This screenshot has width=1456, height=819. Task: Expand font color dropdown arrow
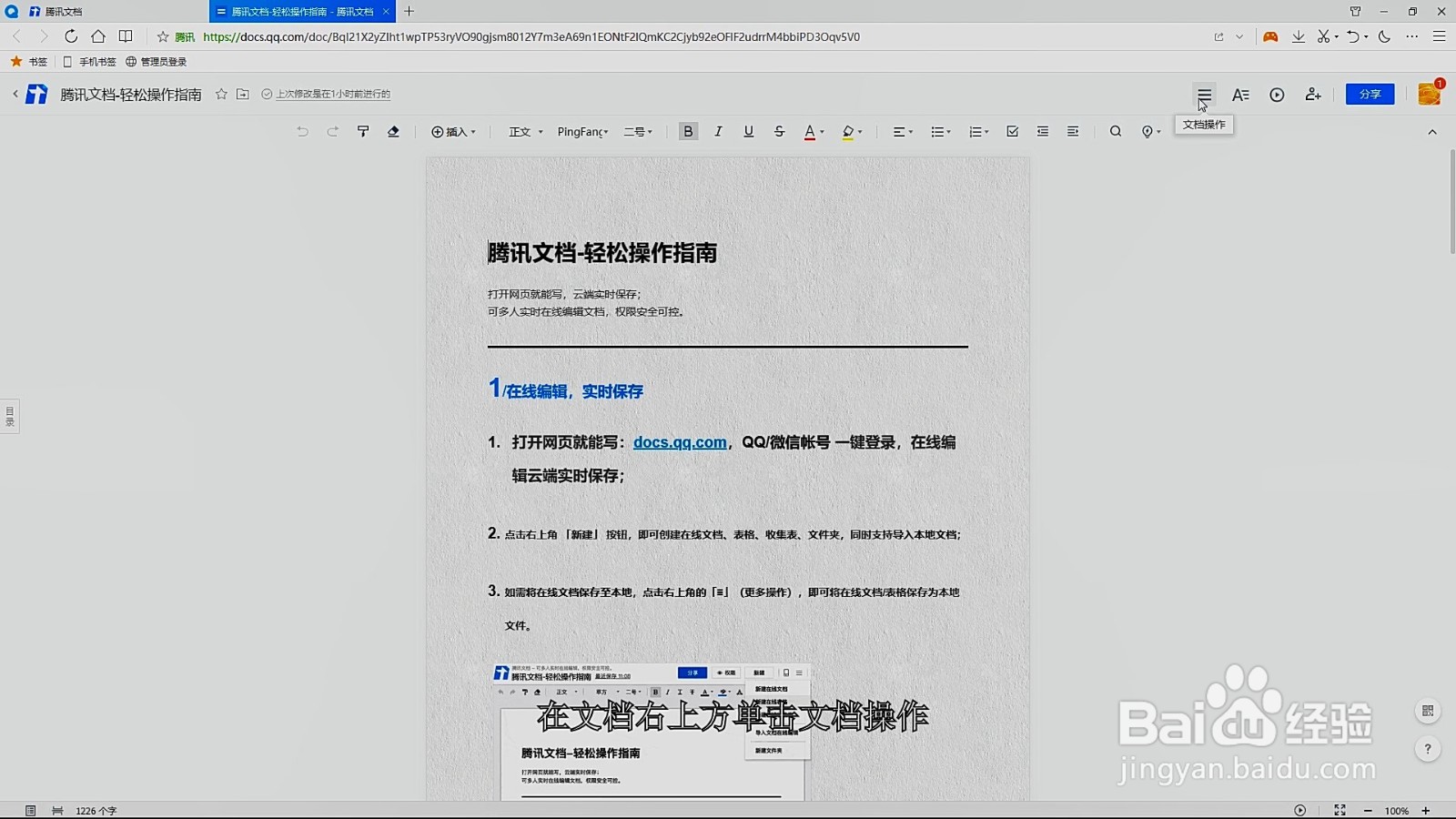click(822, 133)
